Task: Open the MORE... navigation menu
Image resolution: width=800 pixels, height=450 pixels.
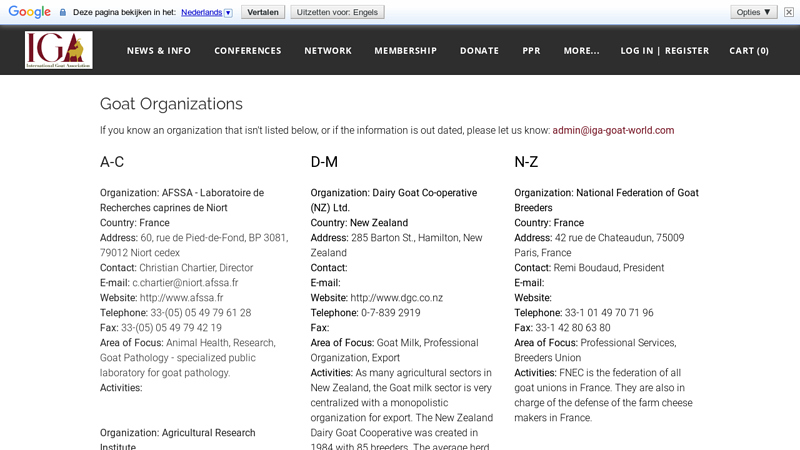Action: click(x=581, y=51)
